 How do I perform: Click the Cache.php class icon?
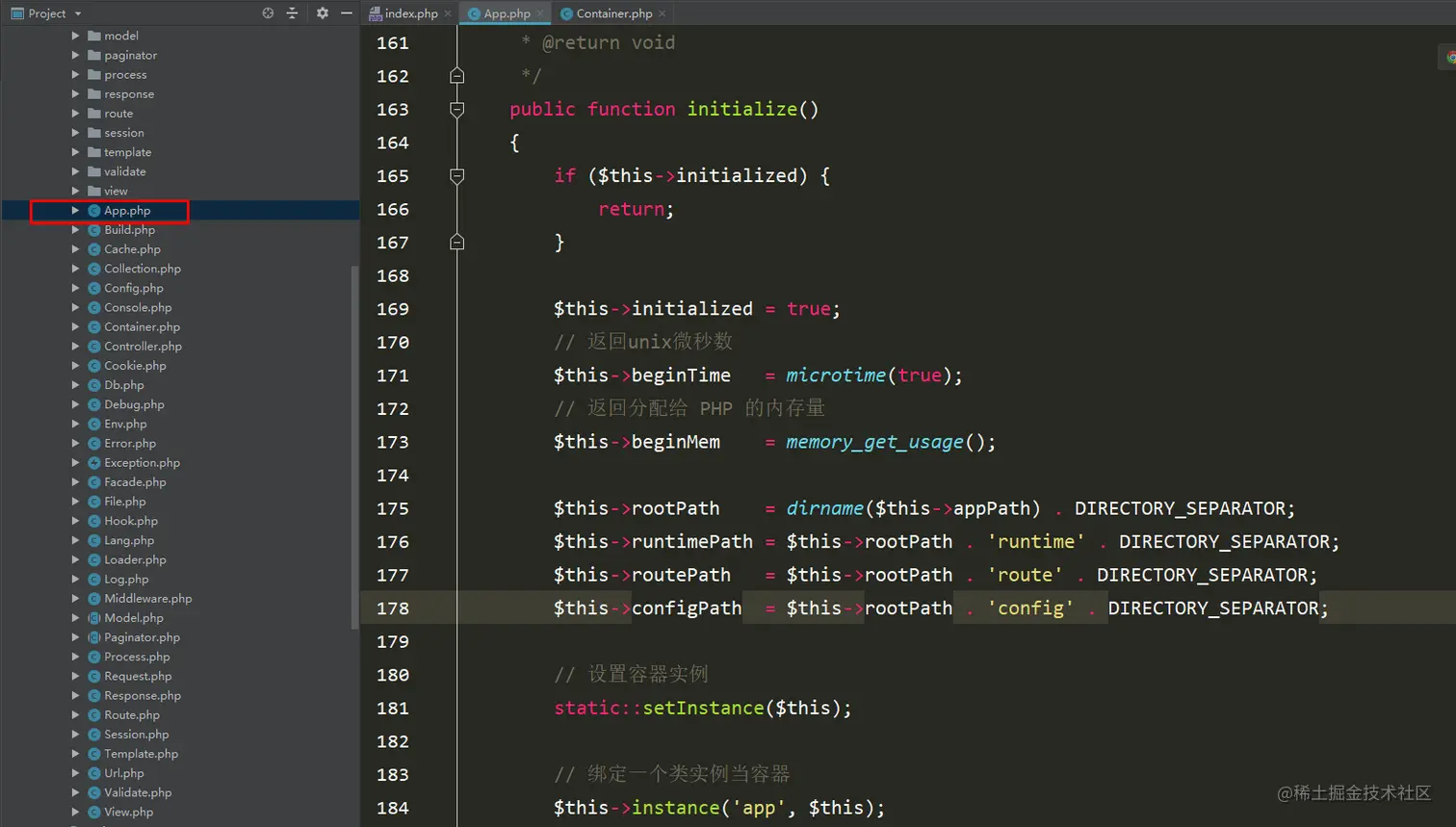pos(94,249)
